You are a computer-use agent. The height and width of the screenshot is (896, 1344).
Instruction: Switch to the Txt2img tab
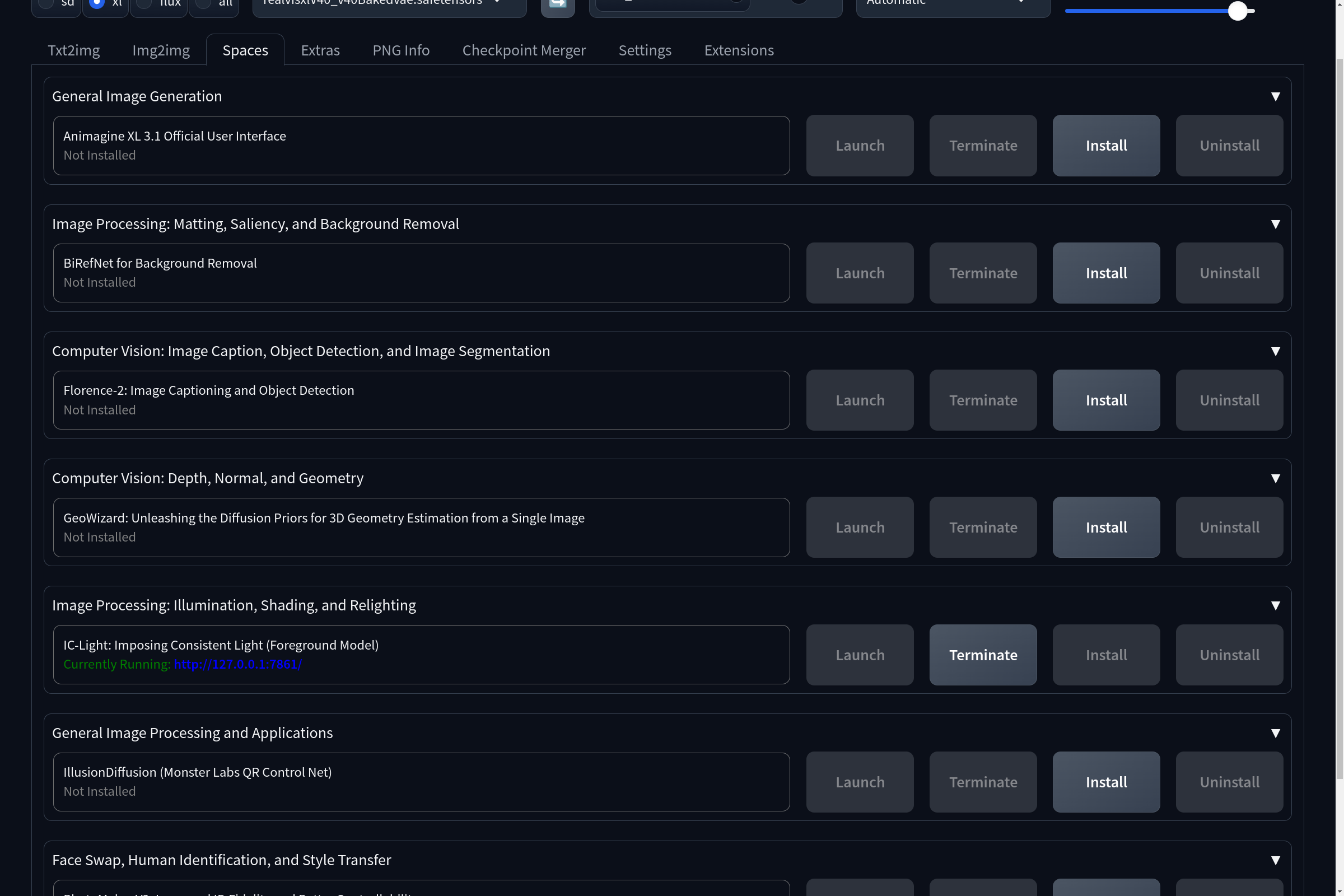tap(74, 50)
